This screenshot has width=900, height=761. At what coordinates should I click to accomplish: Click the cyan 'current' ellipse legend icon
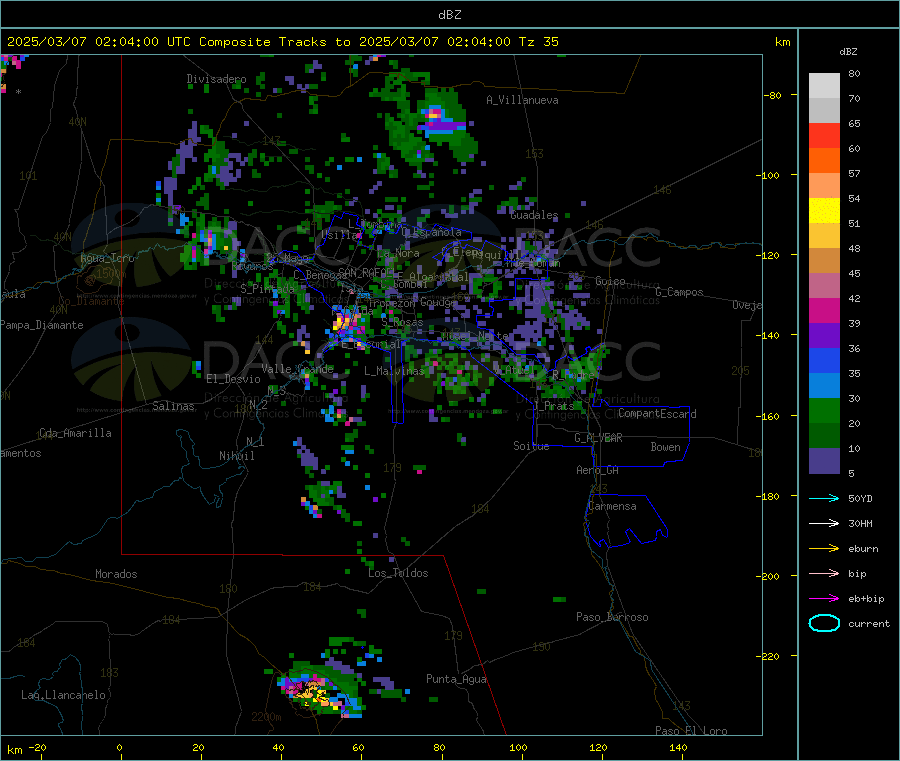(x=824, y=623)
